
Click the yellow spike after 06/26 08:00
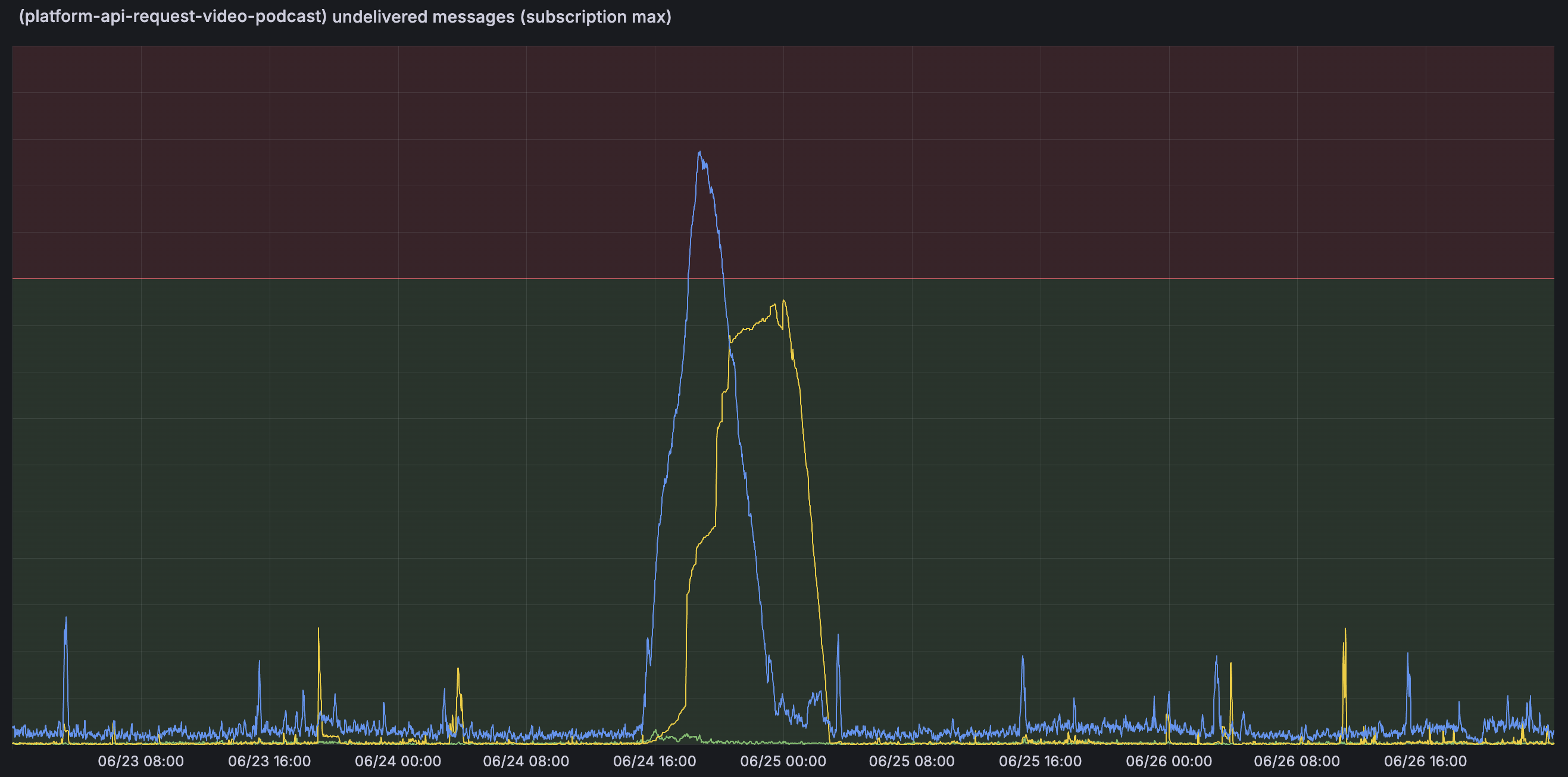(x=1345, y=629)
